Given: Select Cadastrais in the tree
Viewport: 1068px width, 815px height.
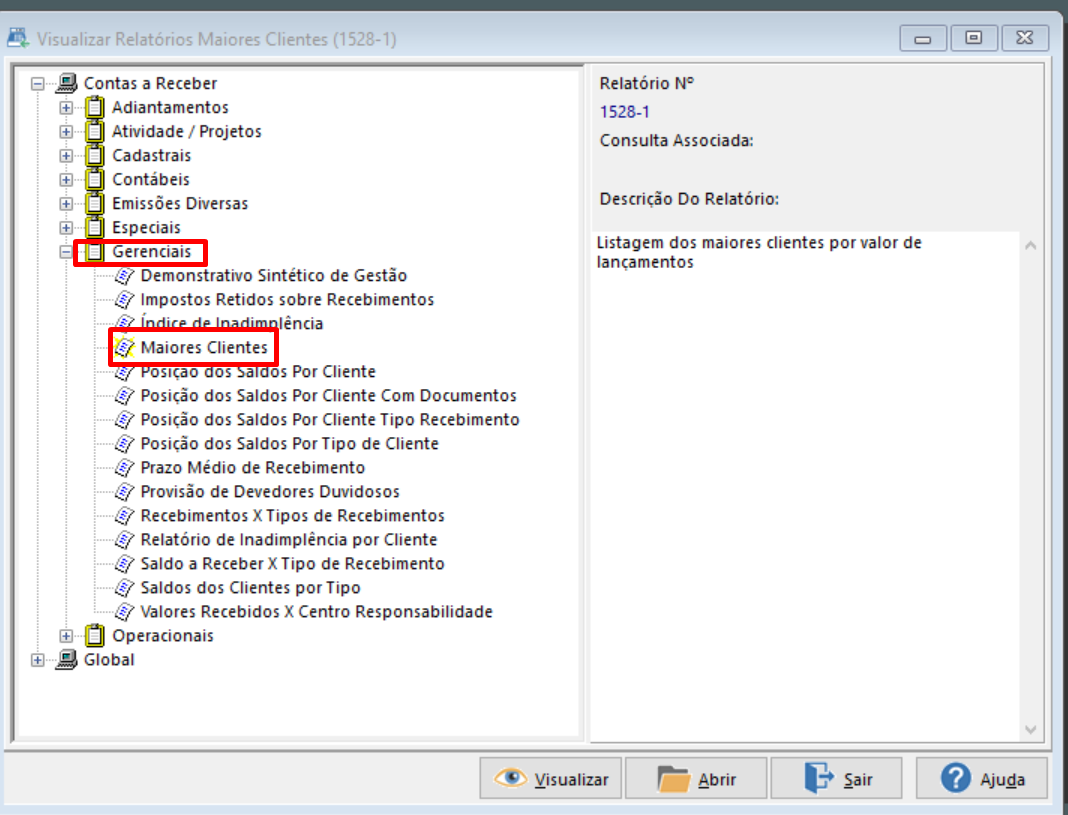Looking at the screenshot, I should 151,155.
